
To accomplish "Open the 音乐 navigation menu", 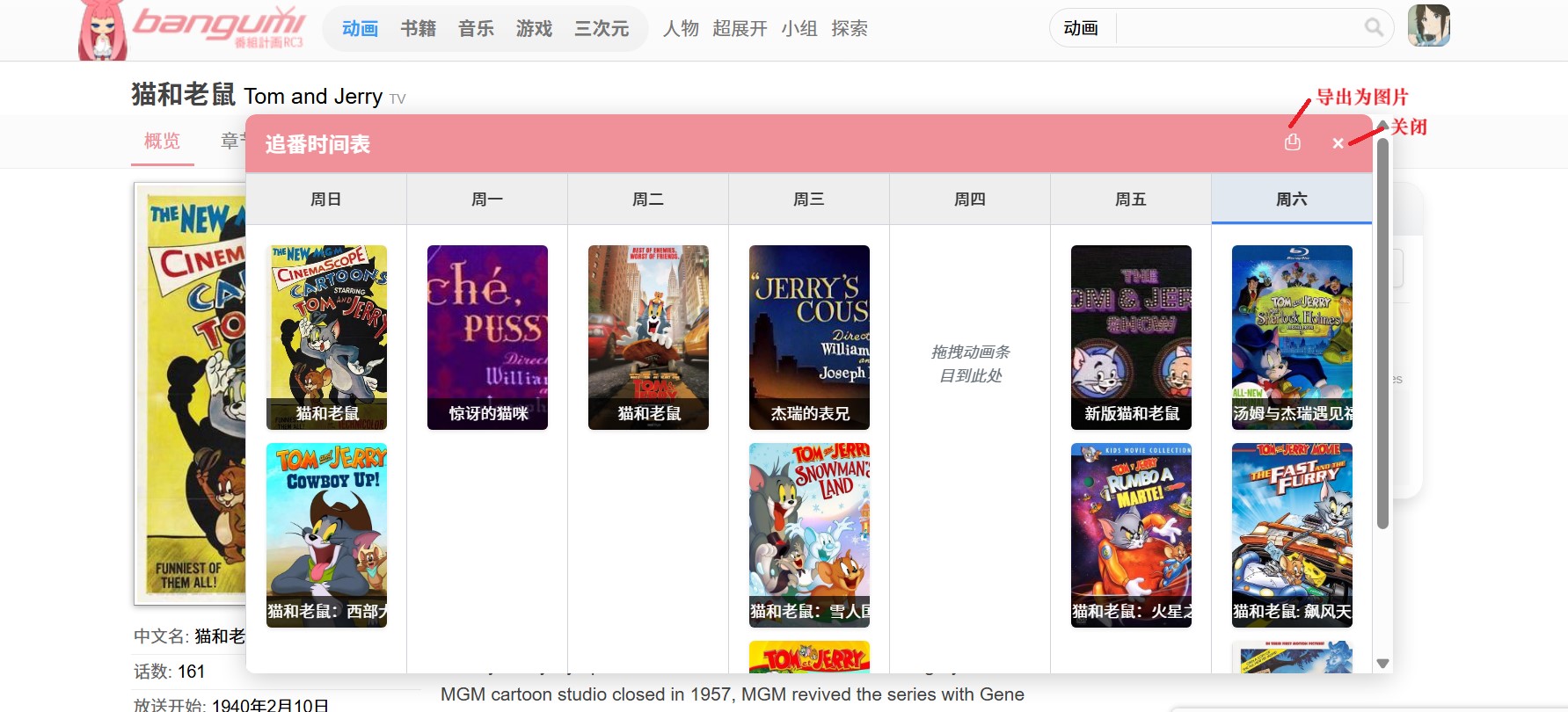I will pos(476,29).
